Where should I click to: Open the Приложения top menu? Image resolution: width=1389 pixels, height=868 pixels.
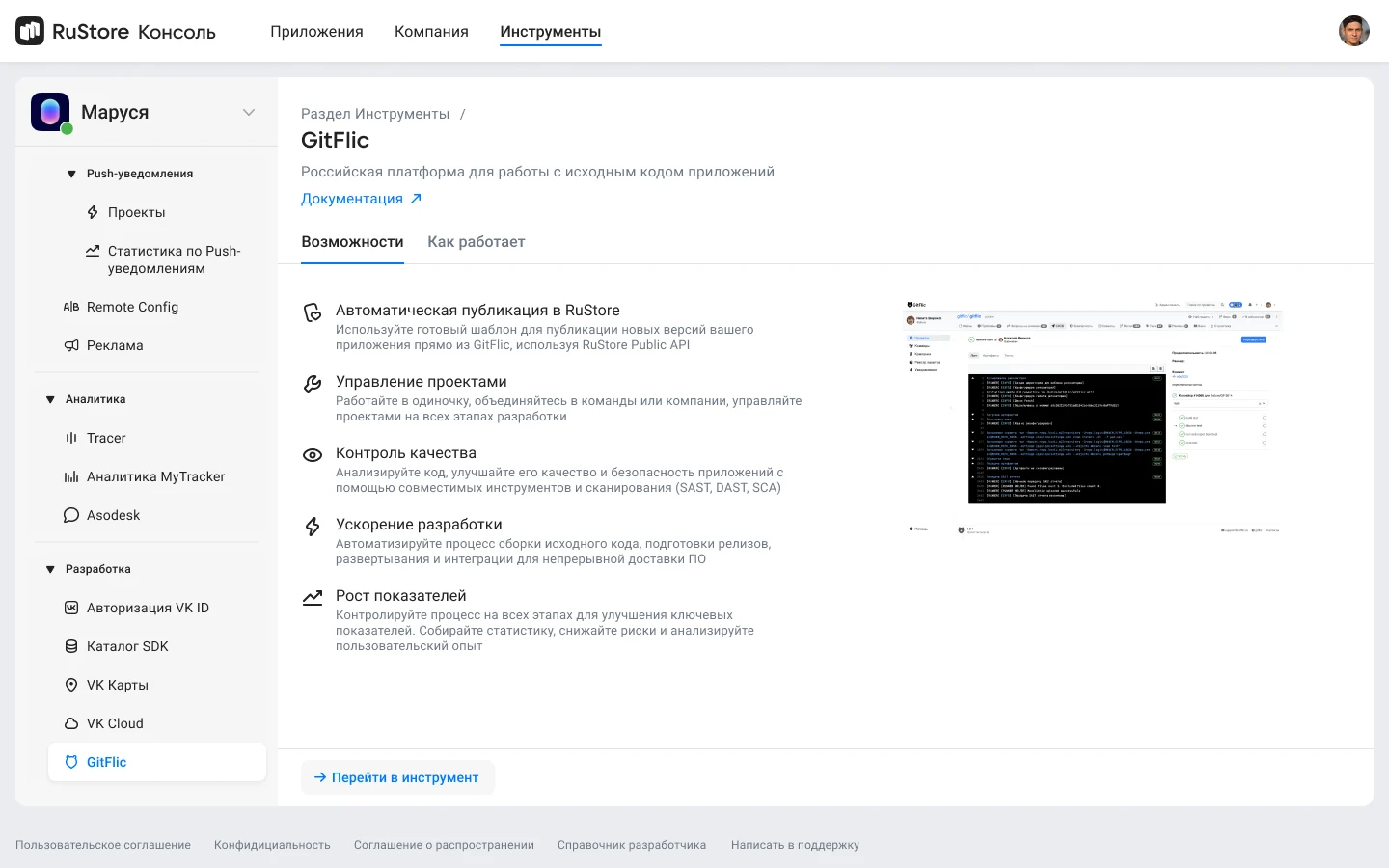(316, 31)
